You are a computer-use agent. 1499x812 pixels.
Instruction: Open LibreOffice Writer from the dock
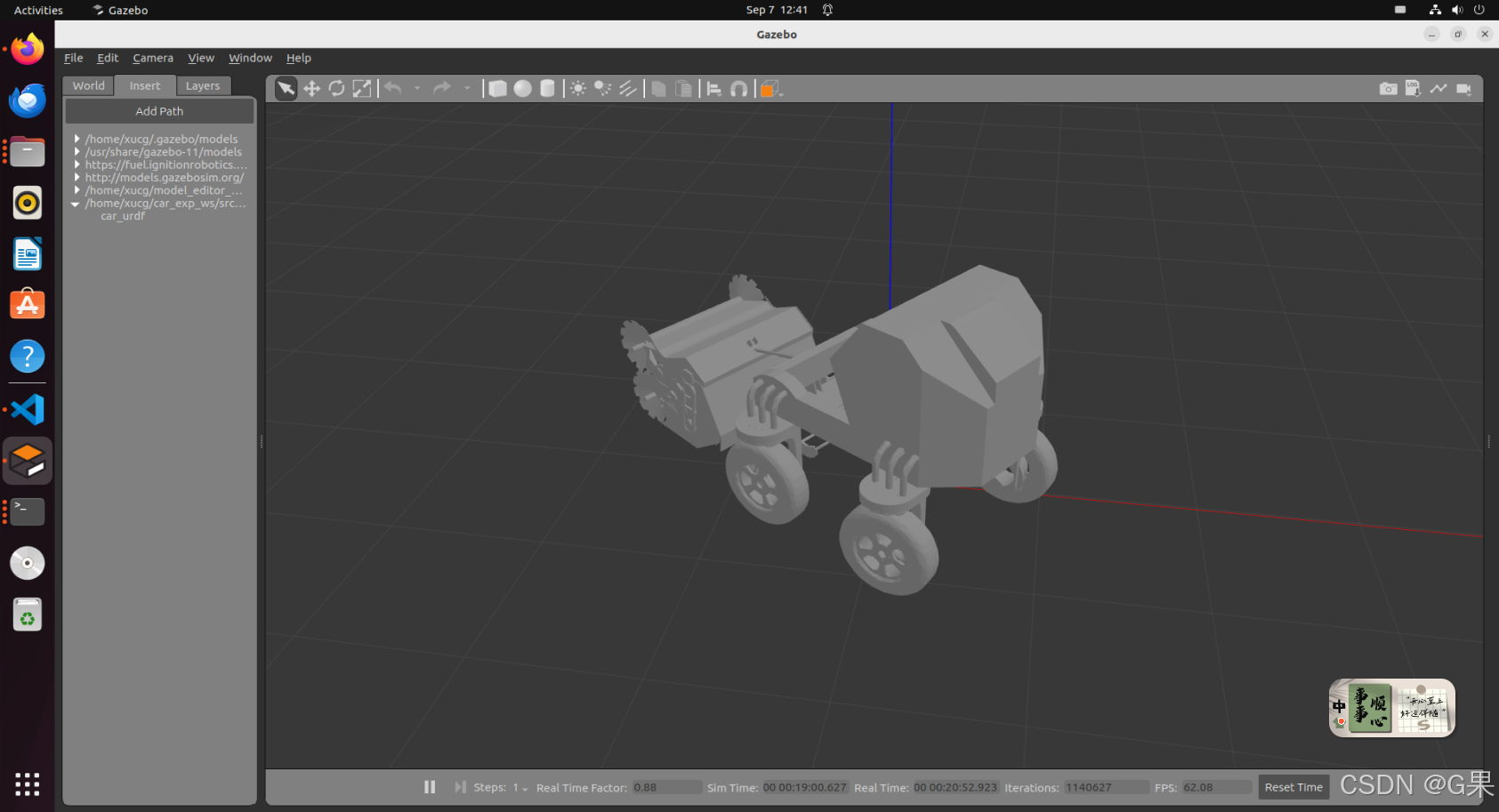tap(28, 254)
